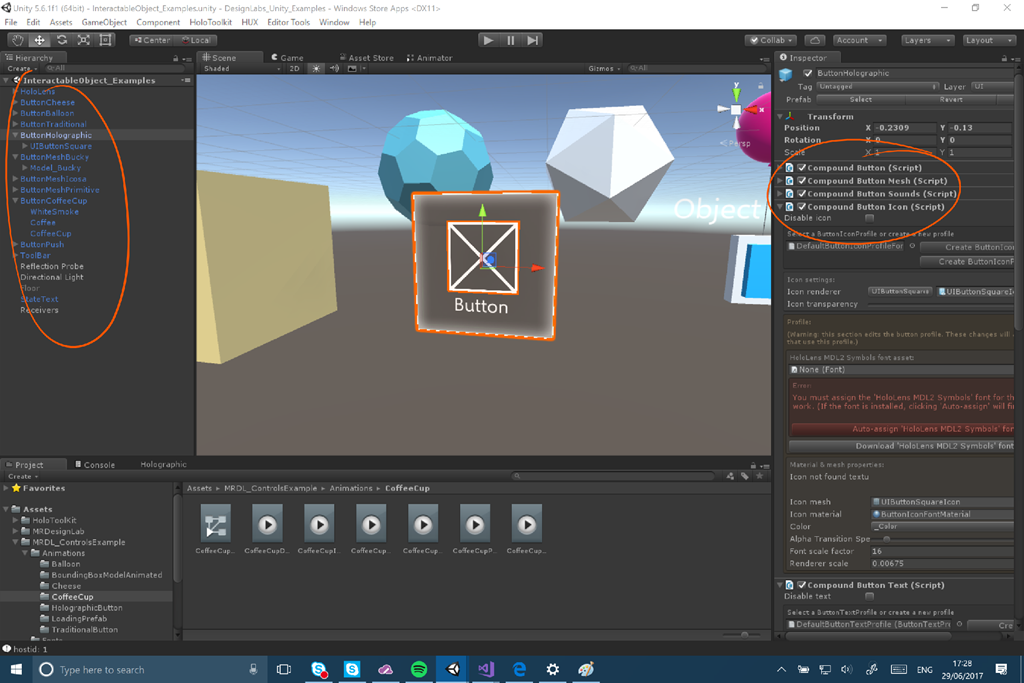The height and width of the screenshot is (683, 1024).
Task: Open the GameObject menu
Action: click(104, 22)
